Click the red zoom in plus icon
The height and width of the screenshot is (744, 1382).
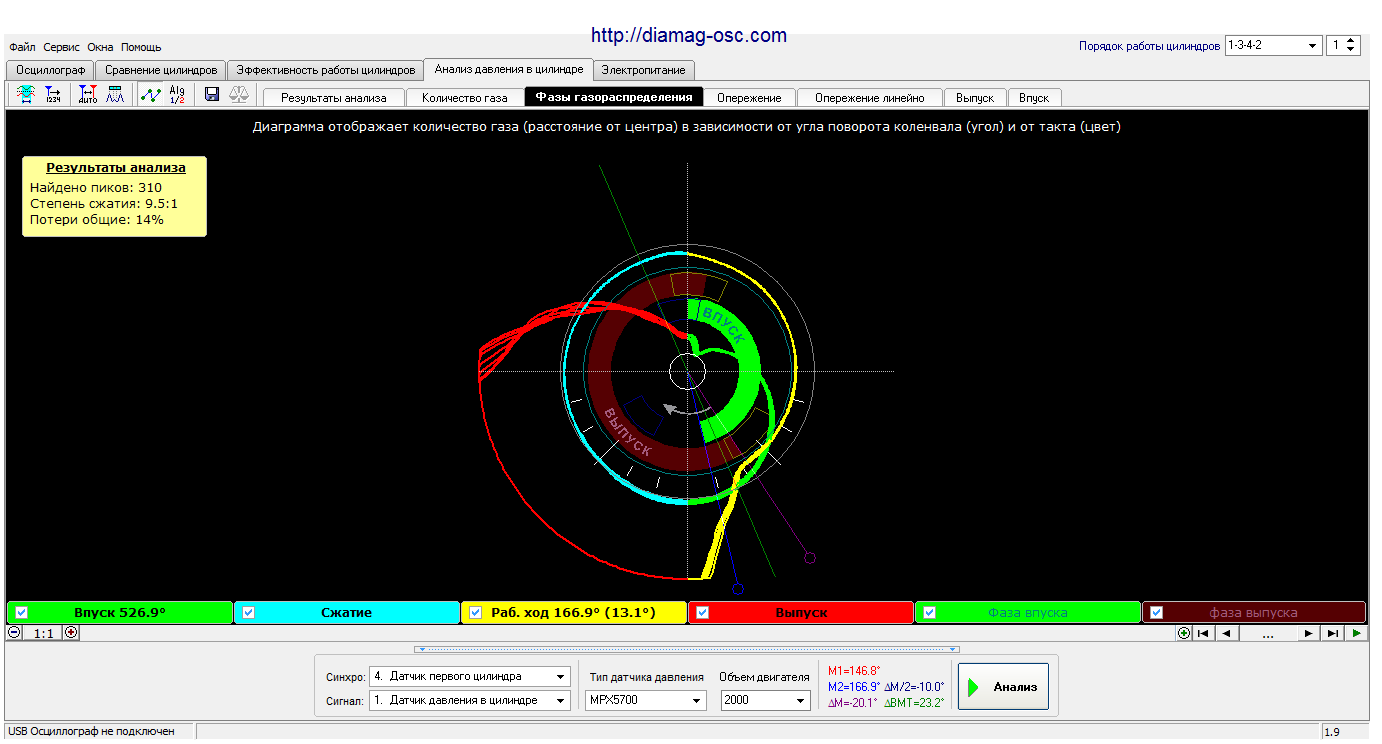(x=71, y=633)
